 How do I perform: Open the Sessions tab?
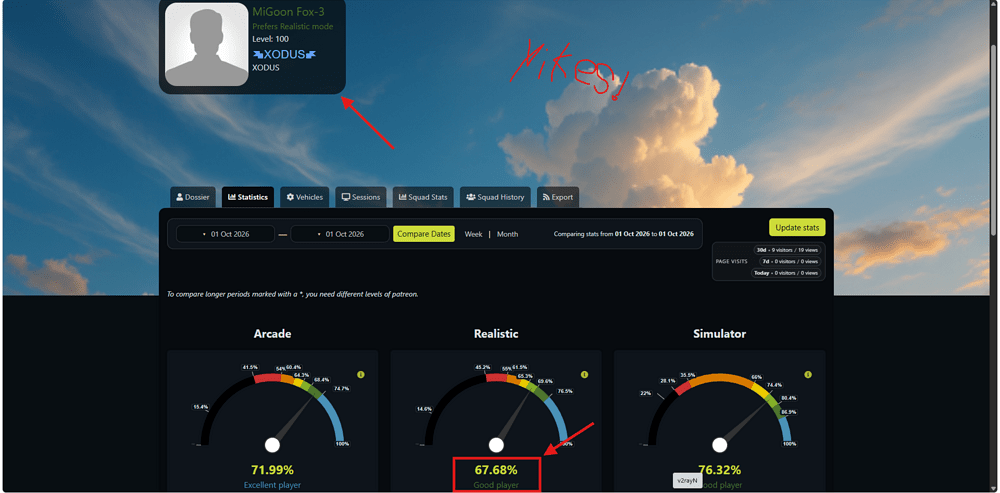tap(362, 197)
